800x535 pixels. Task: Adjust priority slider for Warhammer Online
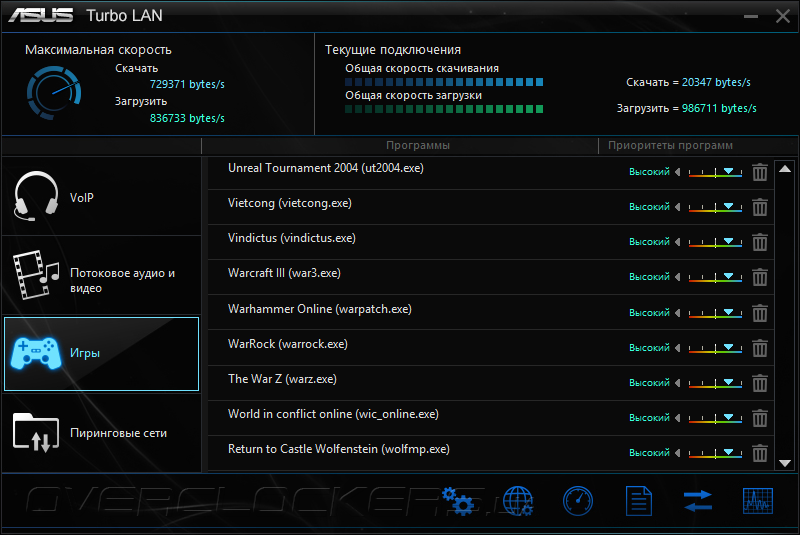[715, 313]
